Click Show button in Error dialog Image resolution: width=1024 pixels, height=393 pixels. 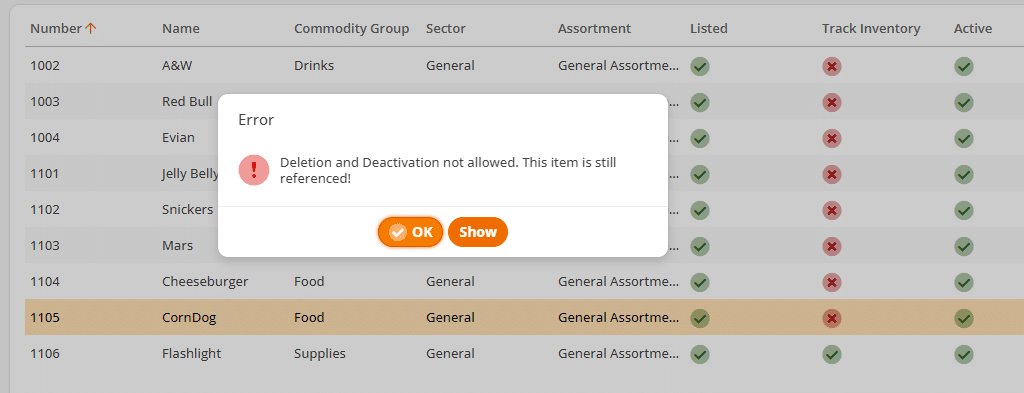click(477, 232)
